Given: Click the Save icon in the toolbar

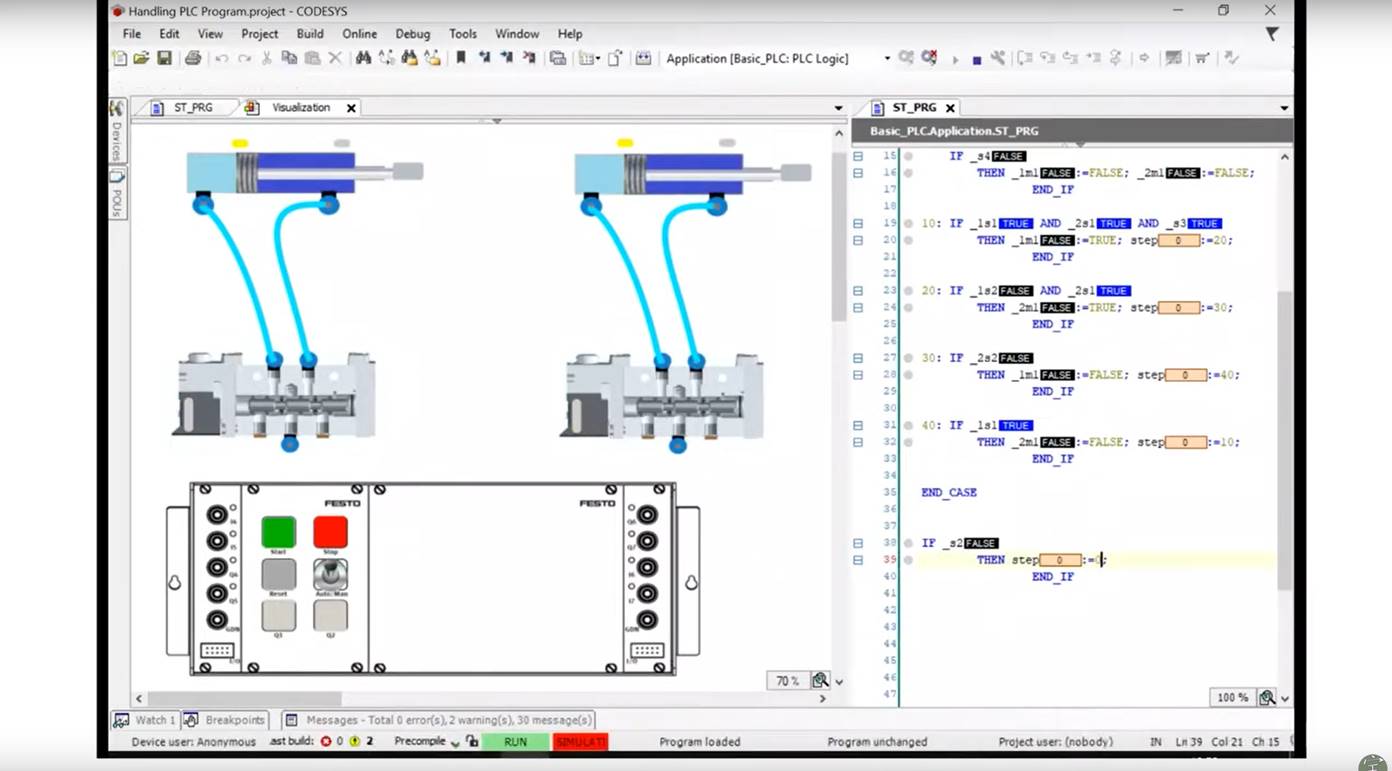Looking at the screenshot, I should point(164,59).
